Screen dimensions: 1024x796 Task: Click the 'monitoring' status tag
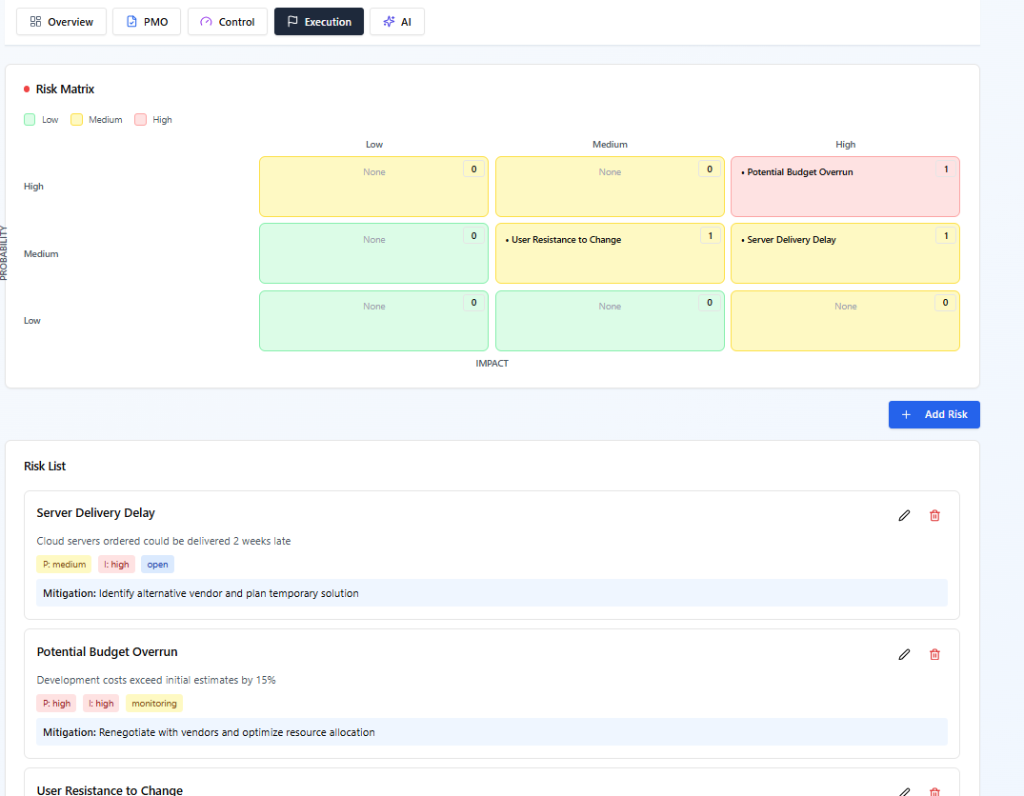(x=154, y=703)
